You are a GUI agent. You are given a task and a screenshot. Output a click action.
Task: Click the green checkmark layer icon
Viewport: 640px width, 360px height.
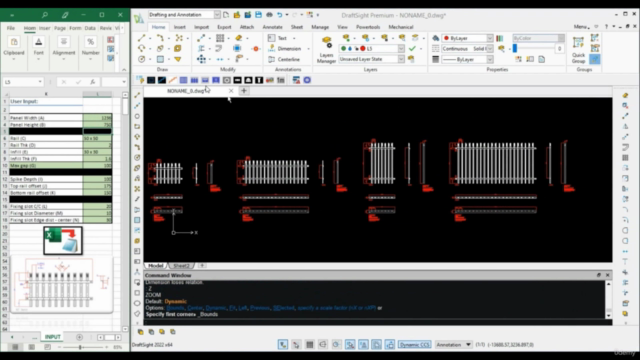[412, 49]
